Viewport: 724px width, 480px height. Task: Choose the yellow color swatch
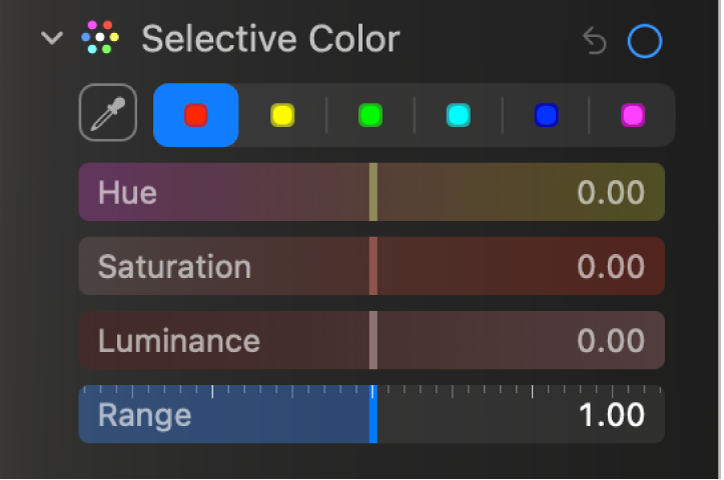click(283, 116)
